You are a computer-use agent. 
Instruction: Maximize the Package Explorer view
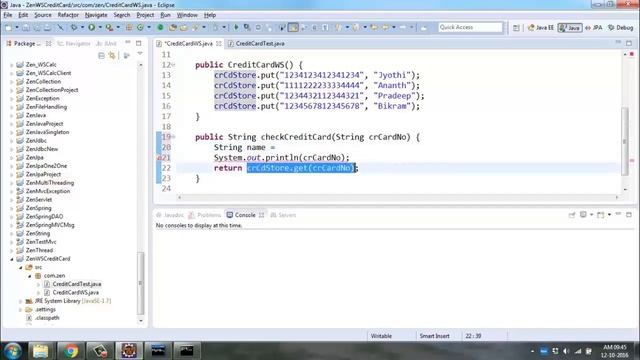(138, 43)
